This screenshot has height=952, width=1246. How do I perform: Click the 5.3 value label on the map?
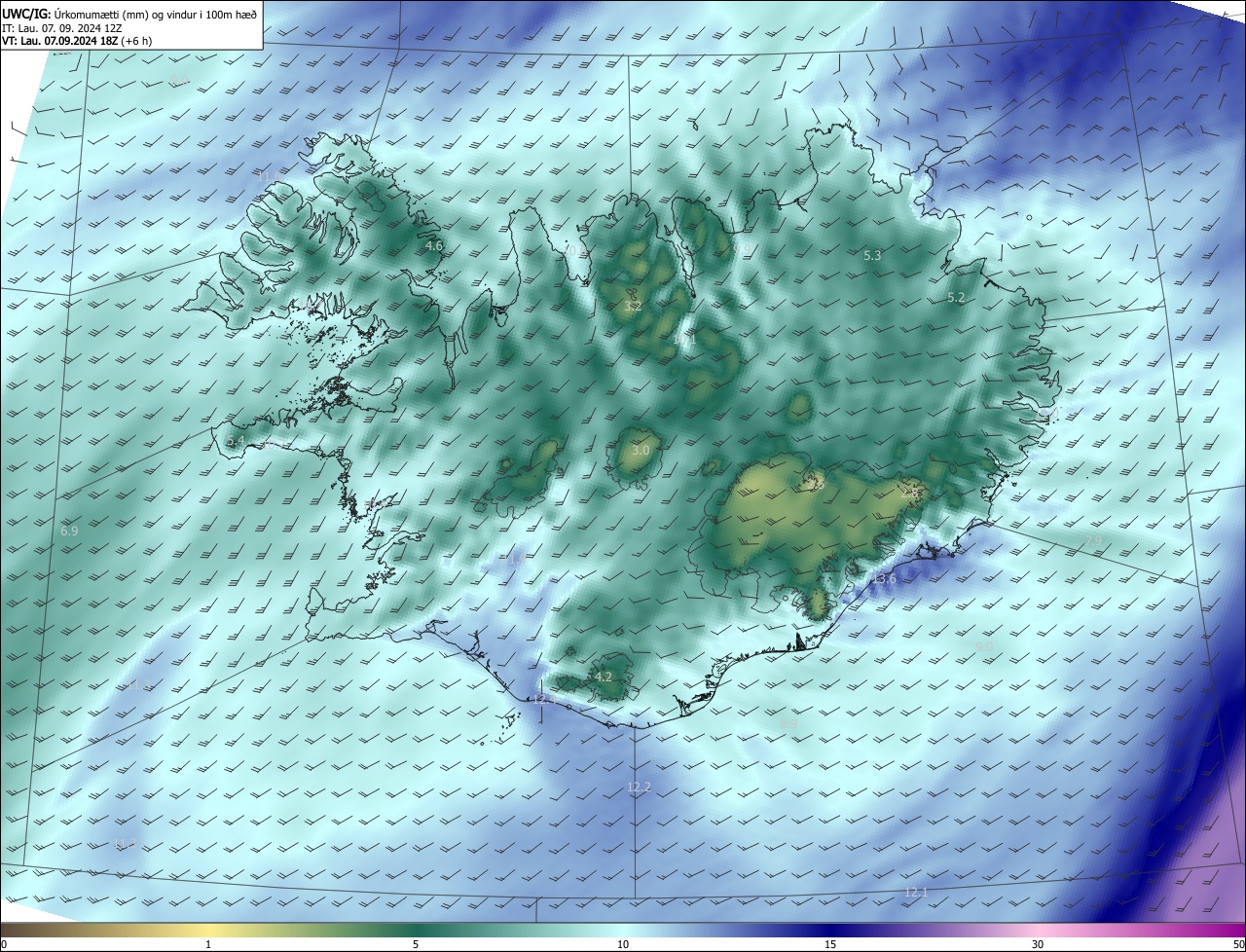click(872, 256)
